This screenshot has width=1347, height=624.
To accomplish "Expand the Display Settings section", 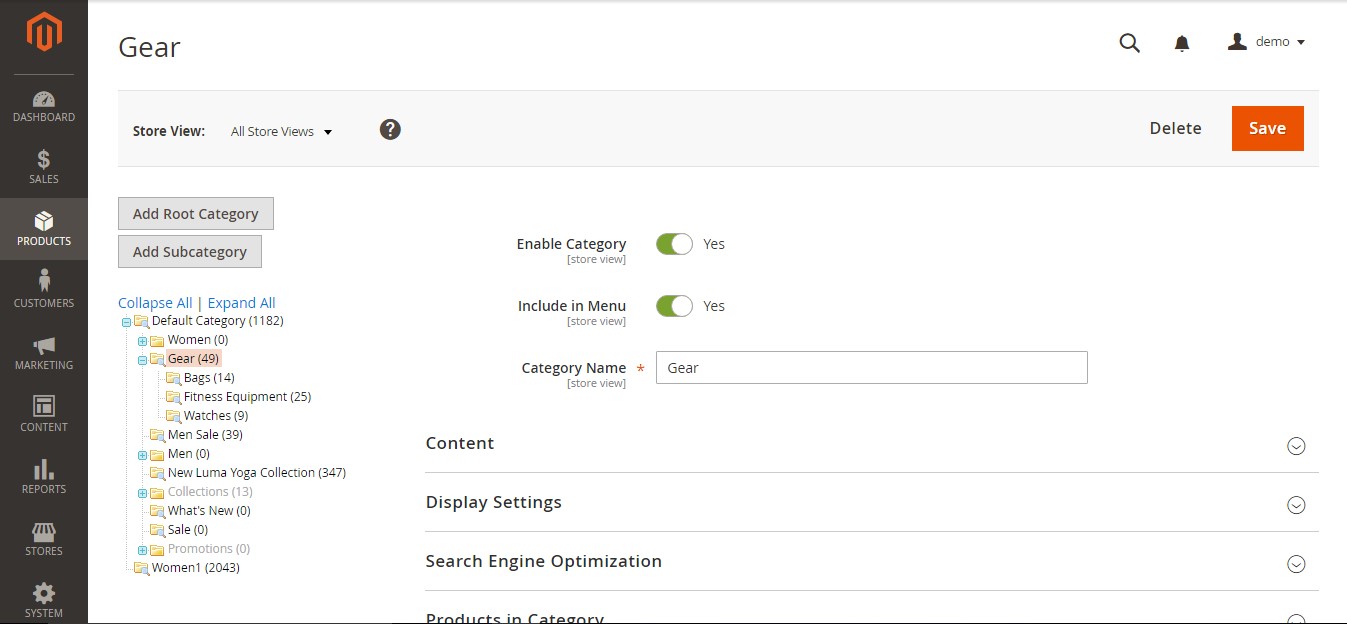I will (871, 503).
